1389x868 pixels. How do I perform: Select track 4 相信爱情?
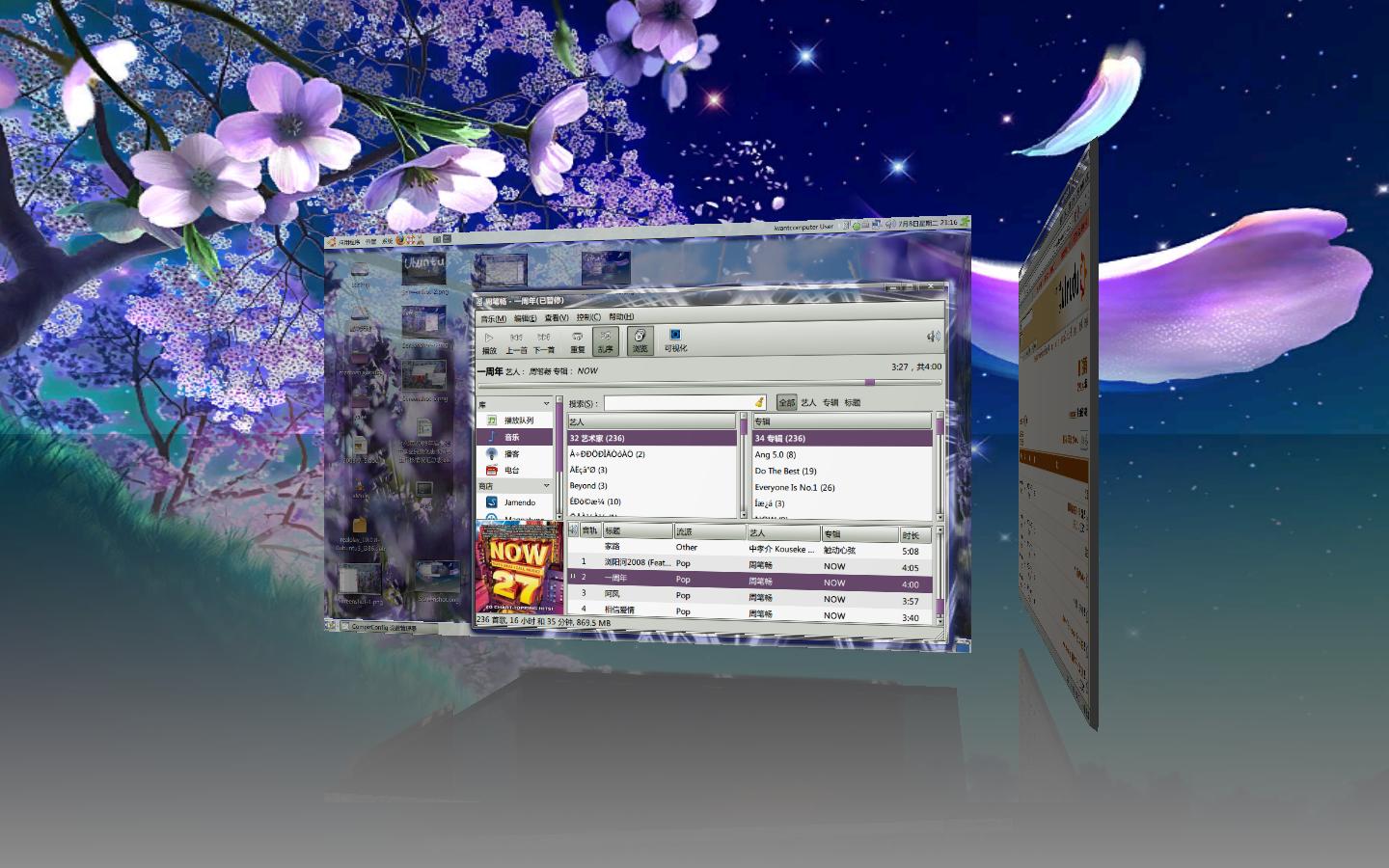pyautogui.click(x=750, y=611)
